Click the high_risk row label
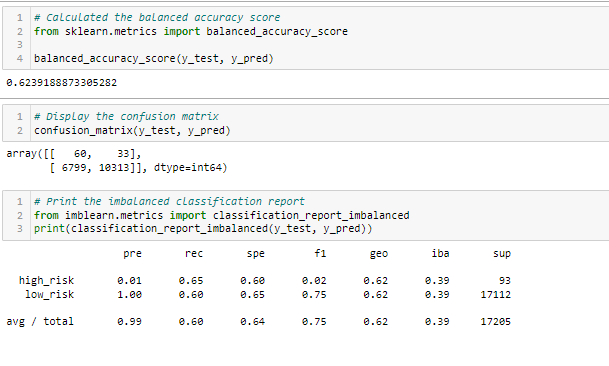Image resolution: width=609 pixels, height=366 pixels. 46,281
